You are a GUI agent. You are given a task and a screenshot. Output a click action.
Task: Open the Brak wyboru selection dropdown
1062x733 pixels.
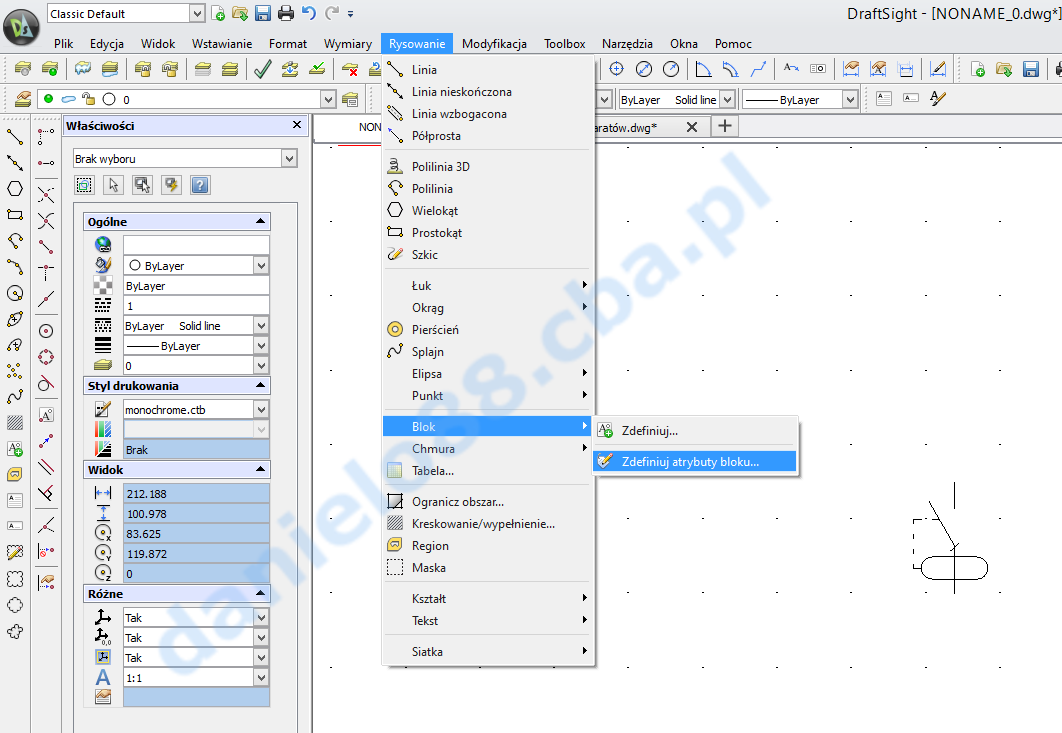pos(289,159)
